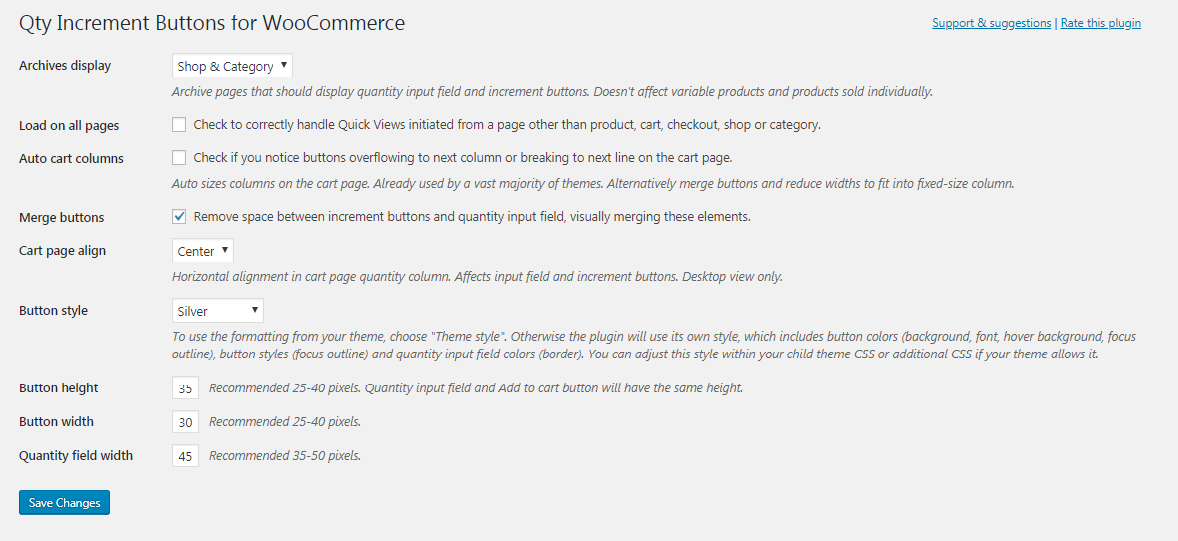
Task: Select the Quantity field width input
Action: [185, 456]
